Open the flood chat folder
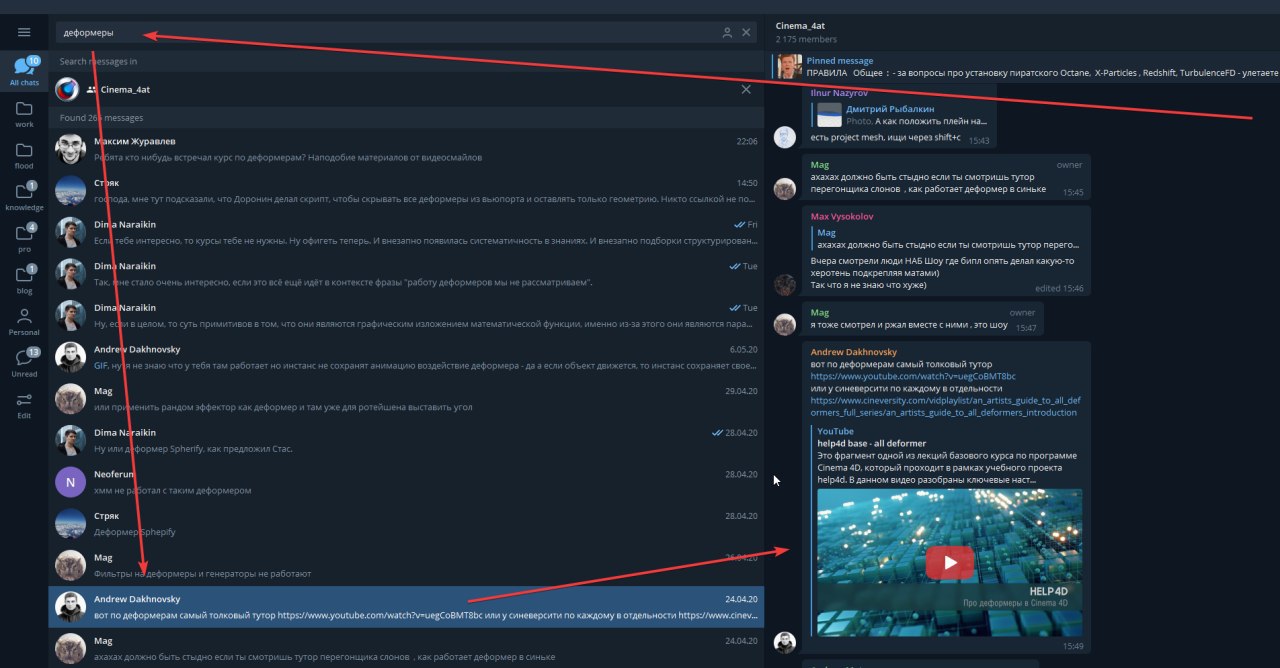 pos(24,155)
